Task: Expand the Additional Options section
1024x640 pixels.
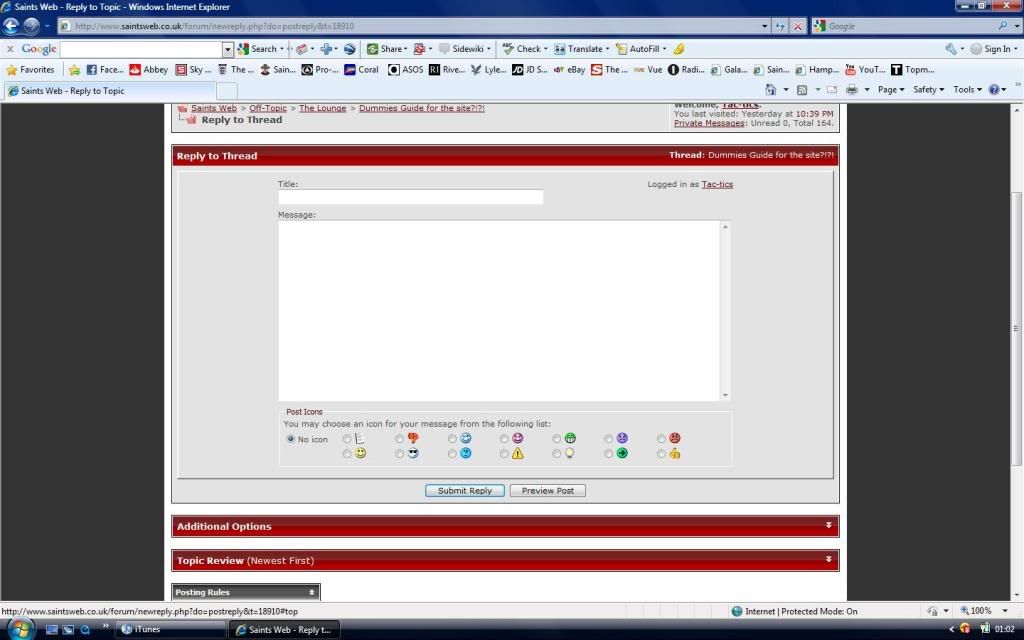Action: (x=505, y=526)
